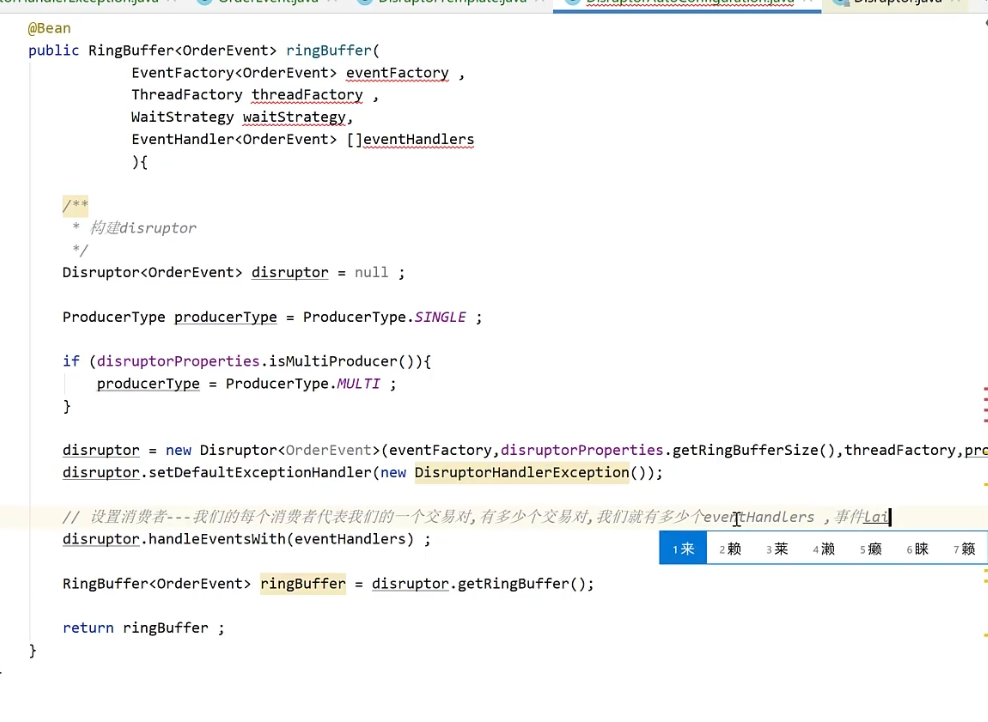Click the getRingBuffer() call
988x722 pixels.
[x=522, y=584]
